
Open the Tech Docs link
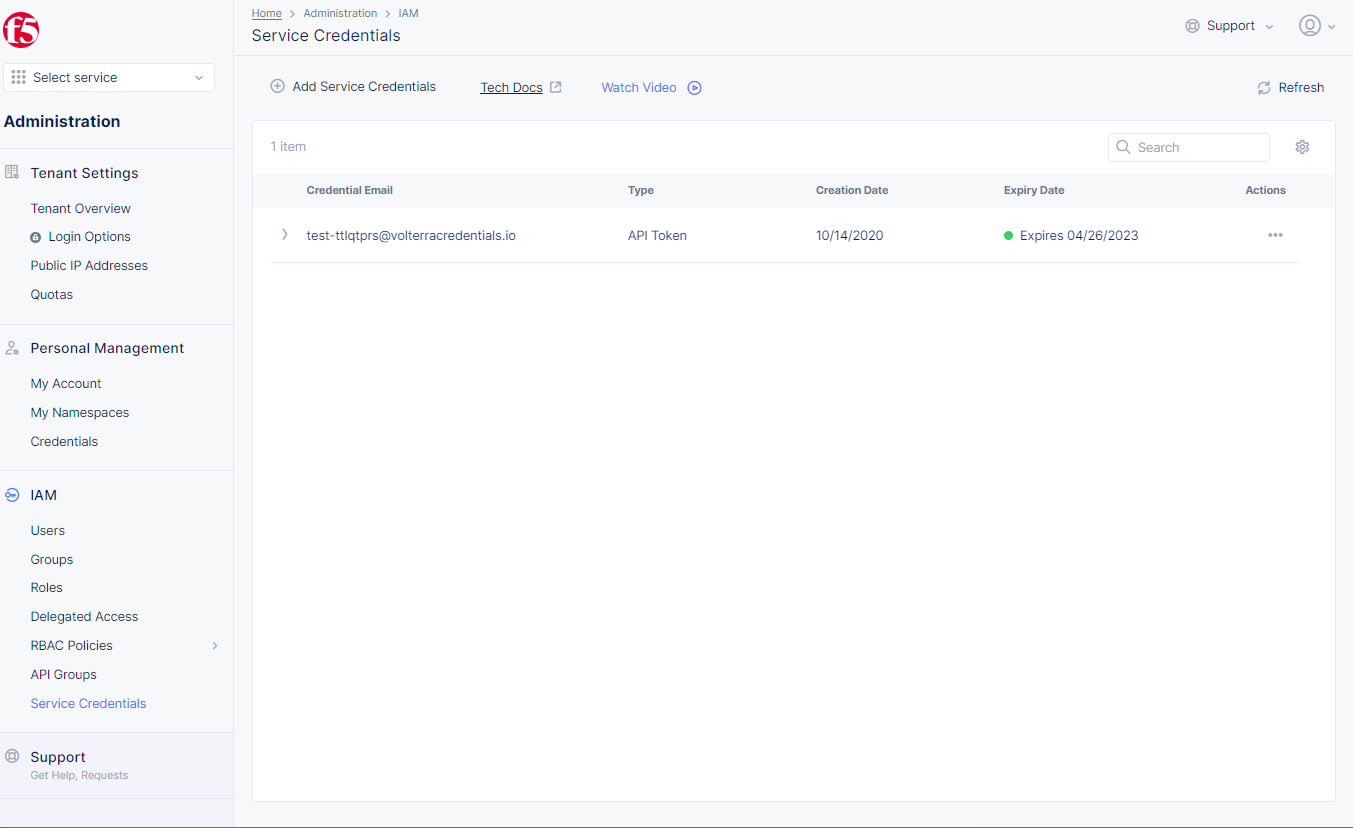[511, 87]
